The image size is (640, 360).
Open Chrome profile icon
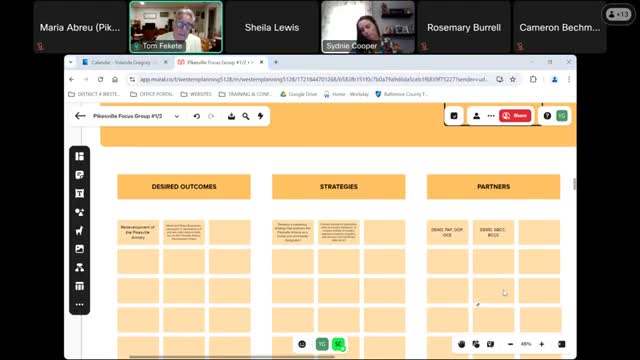coord(554,79)
